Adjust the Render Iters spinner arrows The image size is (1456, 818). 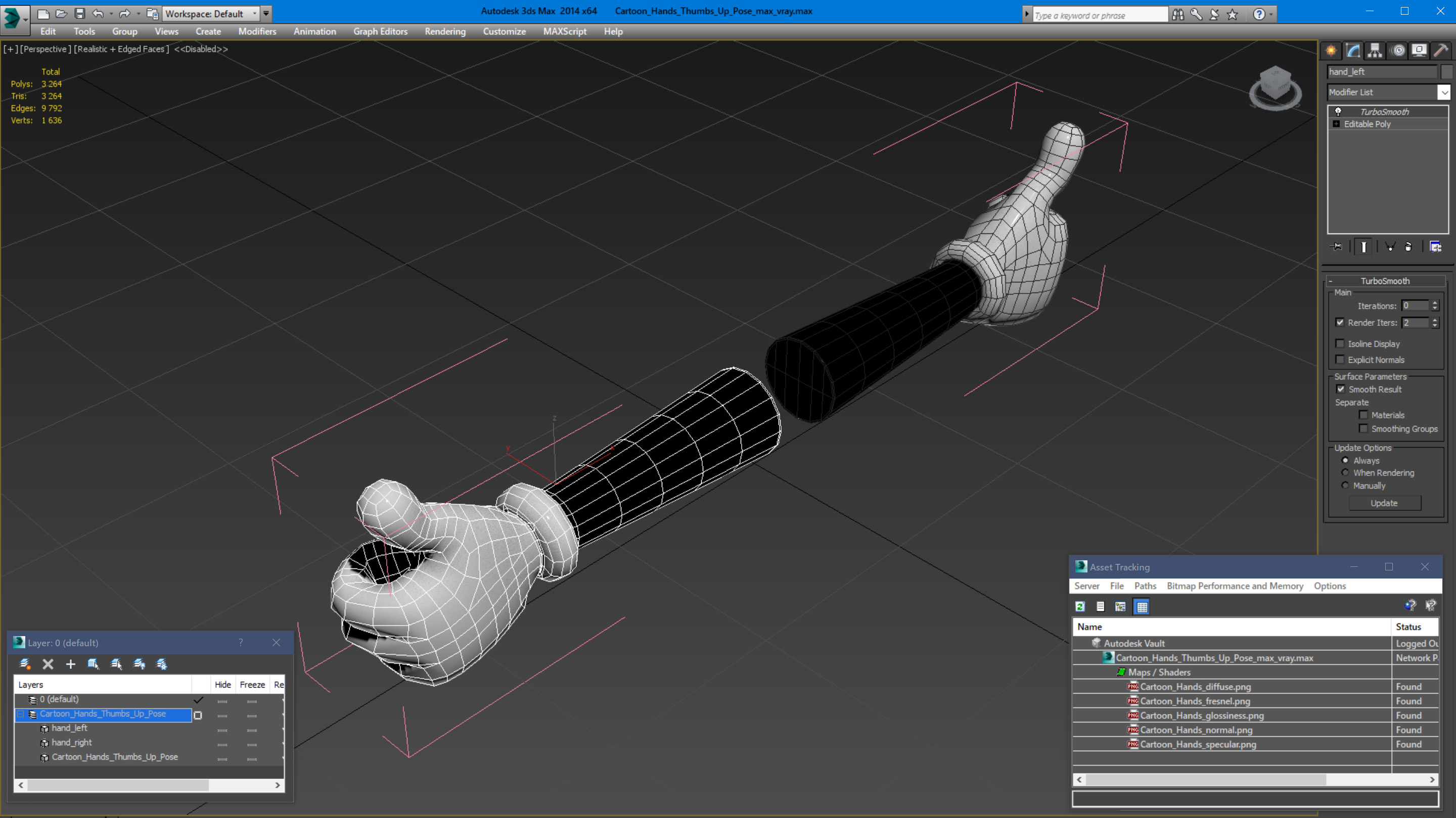[x=1435, y=322]
